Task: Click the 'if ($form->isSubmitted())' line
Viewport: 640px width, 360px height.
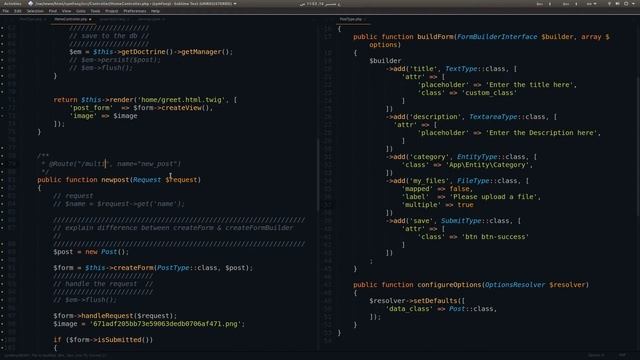Action: pyautogui.click(x=103, y=340)
